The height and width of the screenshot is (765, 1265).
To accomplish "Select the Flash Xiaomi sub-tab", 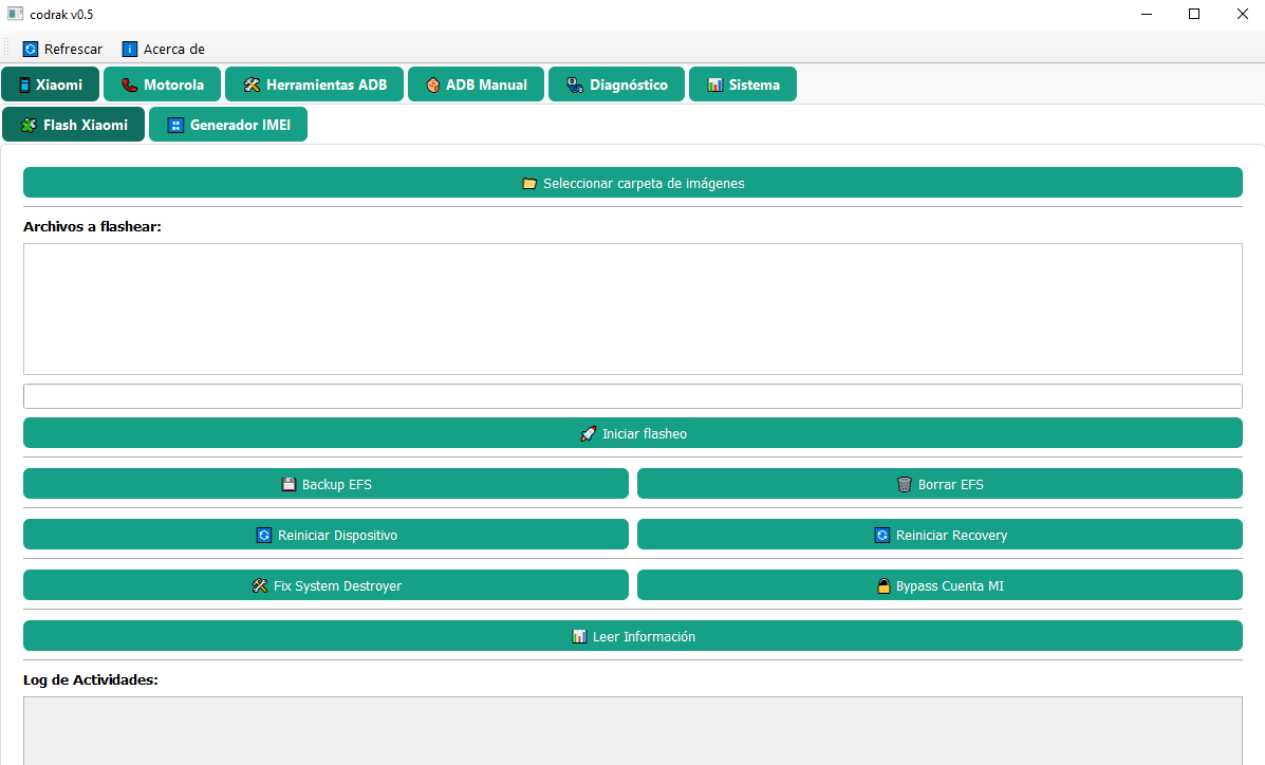I will click(x=74, y=125).
